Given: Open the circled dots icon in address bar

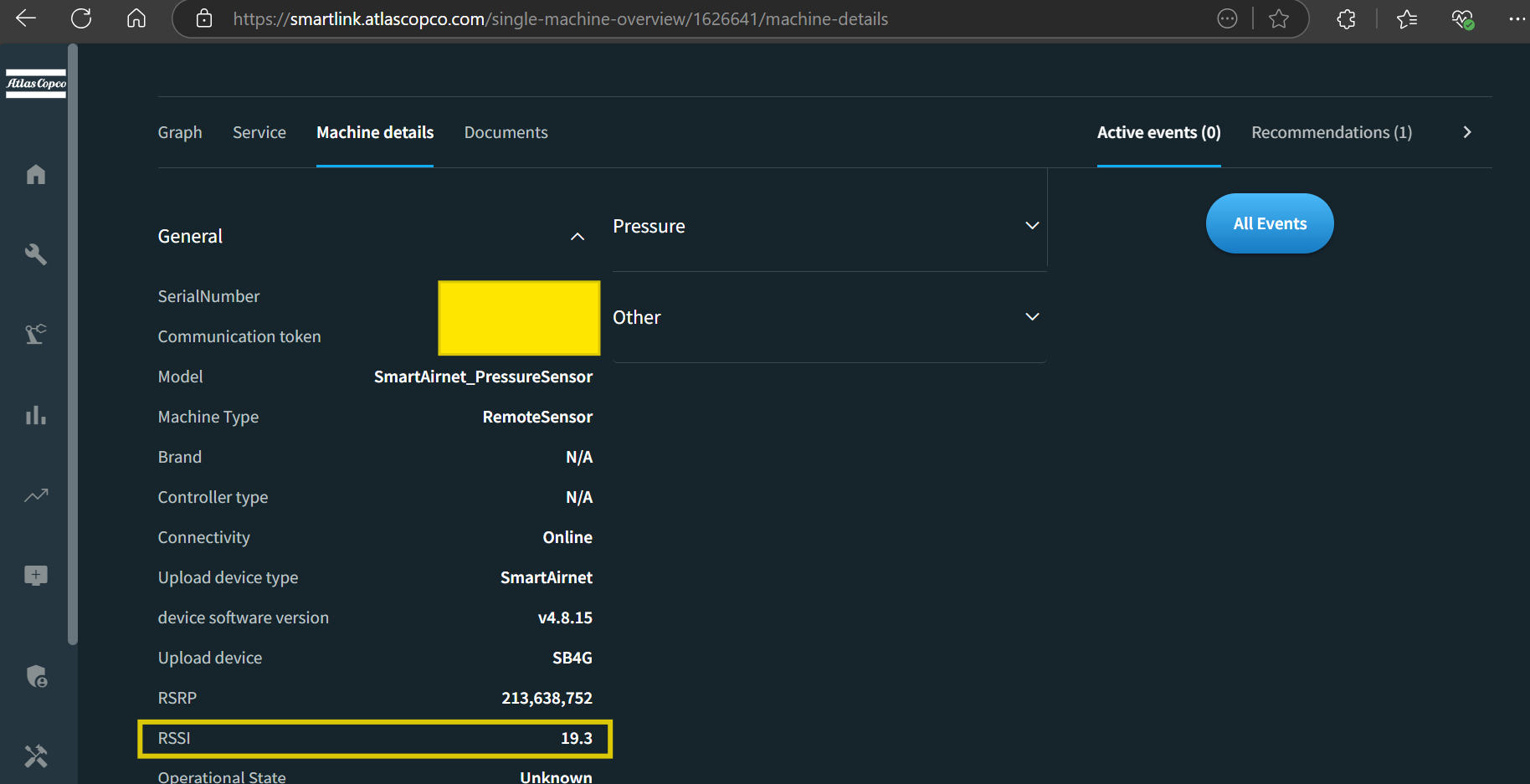Looking at the screenshot, I should coord(1227,18).
